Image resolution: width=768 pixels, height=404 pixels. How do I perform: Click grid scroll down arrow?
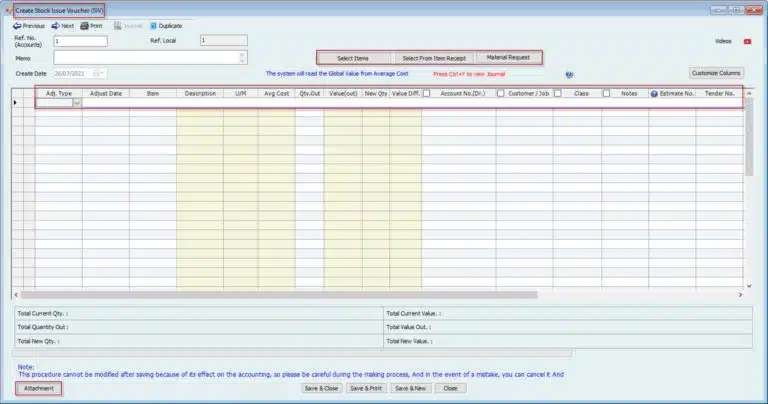pos(749,286)
